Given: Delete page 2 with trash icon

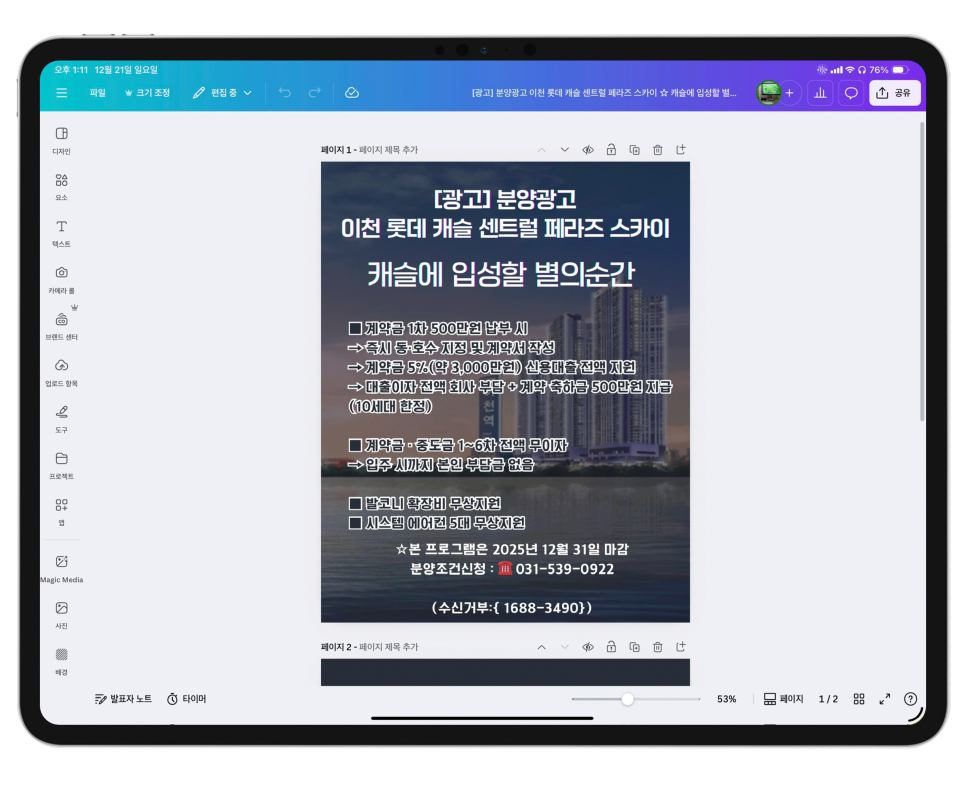Looking at the screenshot, I should 658,647.
